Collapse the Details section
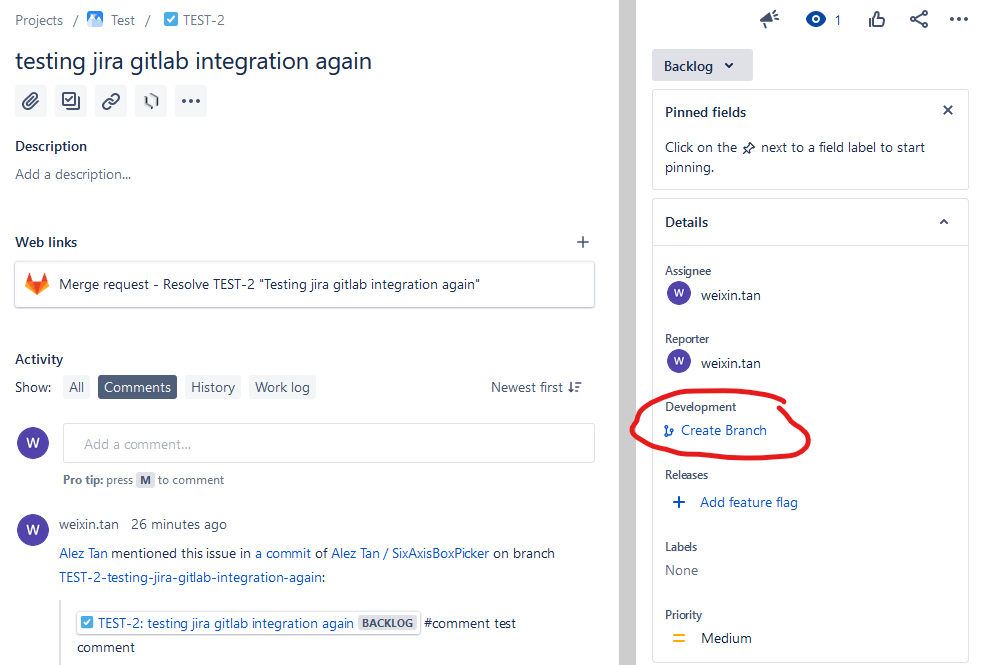This screenshot has width=982, height=665. [943, 222]
